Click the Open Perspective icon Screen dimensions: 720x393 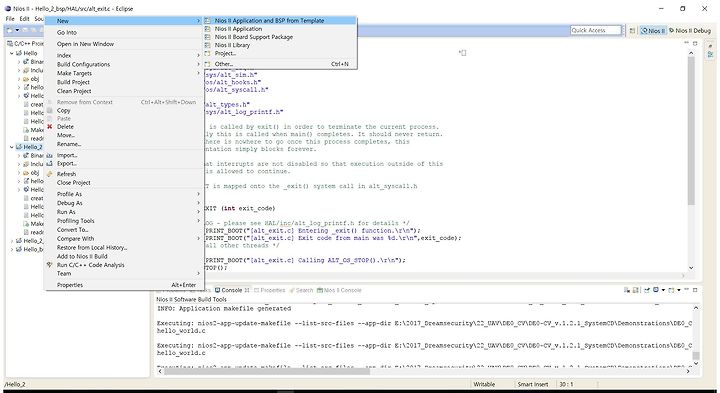pos(632,30)
